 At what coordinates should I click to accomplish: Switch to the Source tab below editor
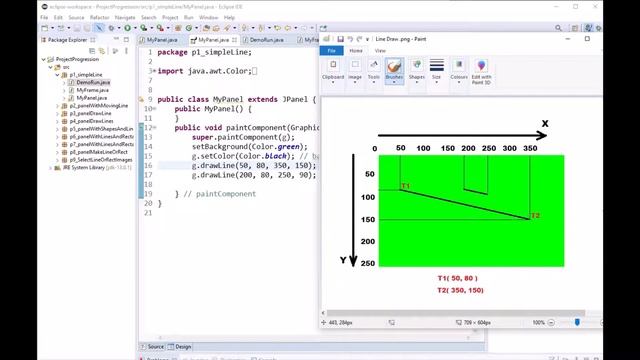[x=152, y=347]
